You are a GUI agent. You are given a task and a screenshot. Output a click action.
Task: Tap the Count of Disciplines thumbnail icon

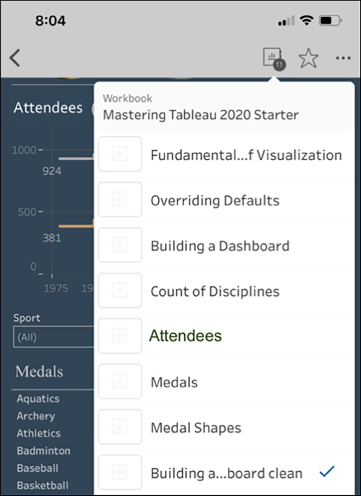120,290
